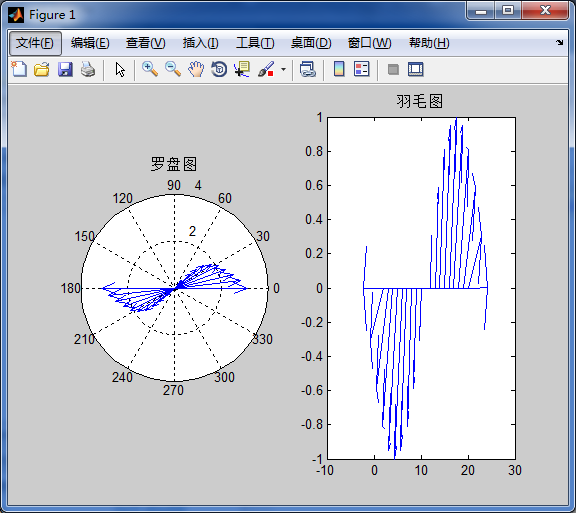Activate the Data Cursor tool
576x513 pixels.
click(242, 69)
